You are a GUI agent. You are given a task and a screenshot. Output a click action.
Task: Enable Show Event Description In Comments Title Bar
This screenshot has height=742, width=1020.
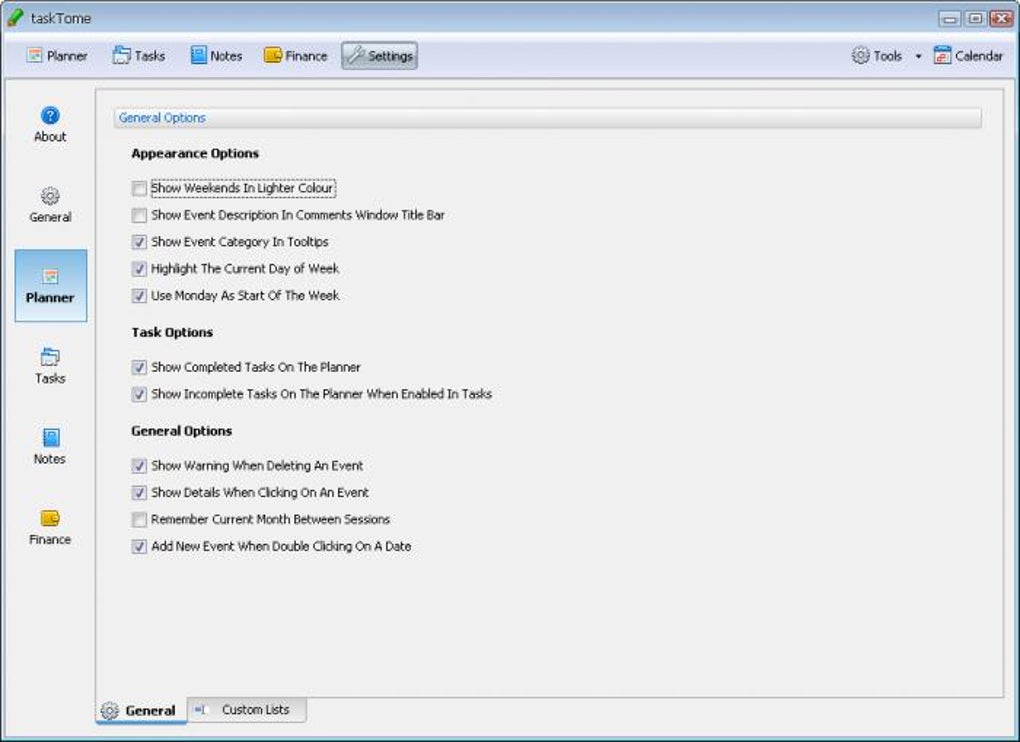139,215
